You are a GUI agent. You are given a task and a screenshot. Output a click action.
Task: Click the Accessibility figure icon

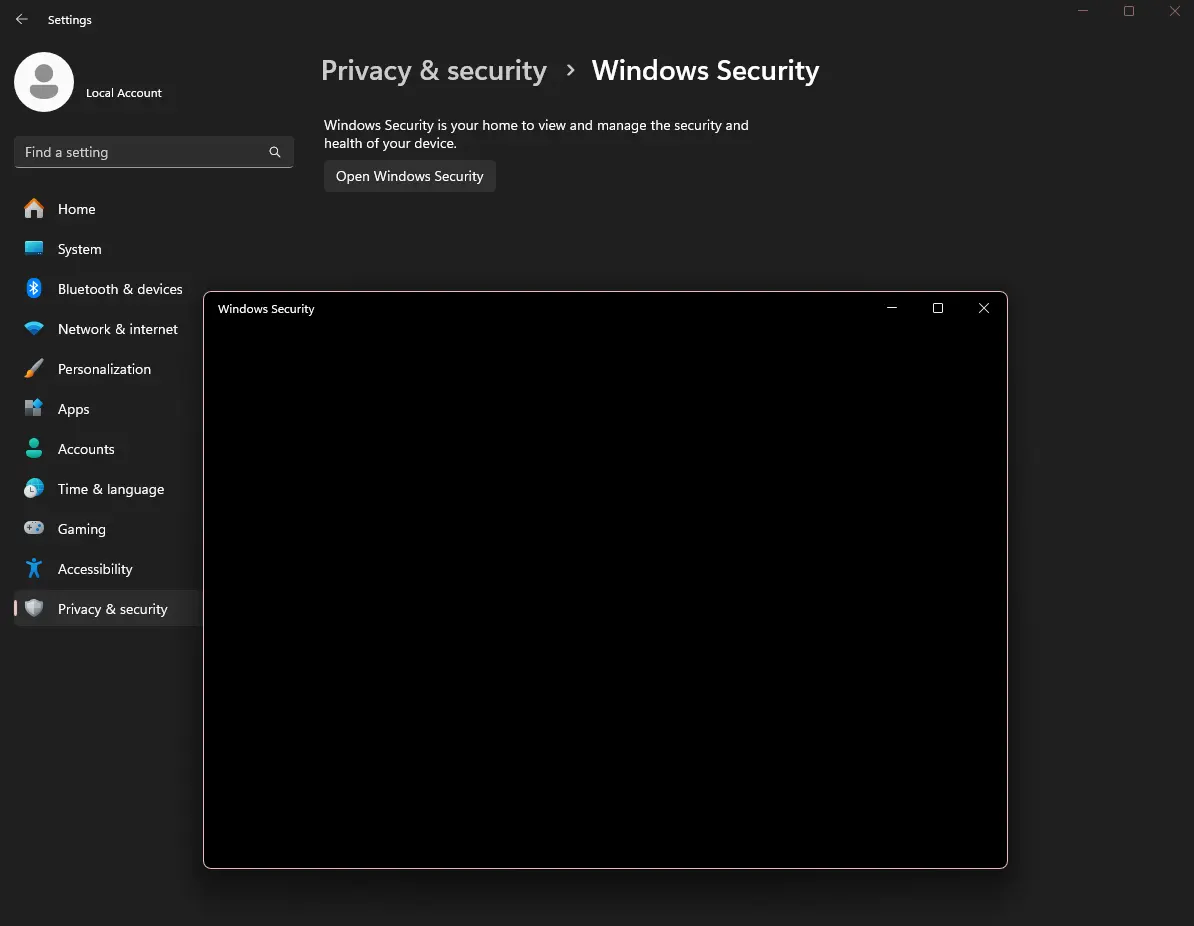(34, 568)
